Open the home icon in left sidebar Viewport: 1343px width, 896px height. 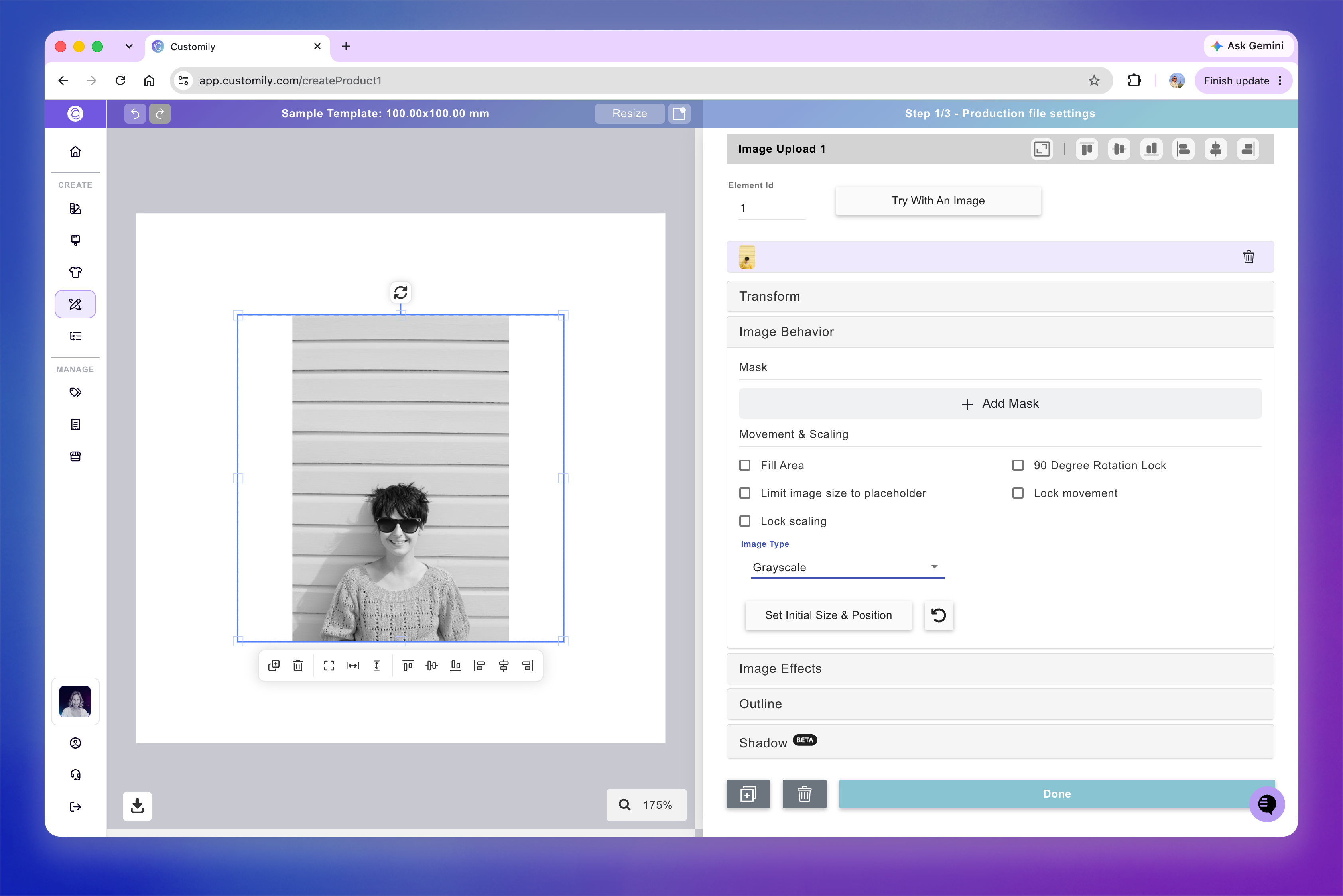coord(75,151)
